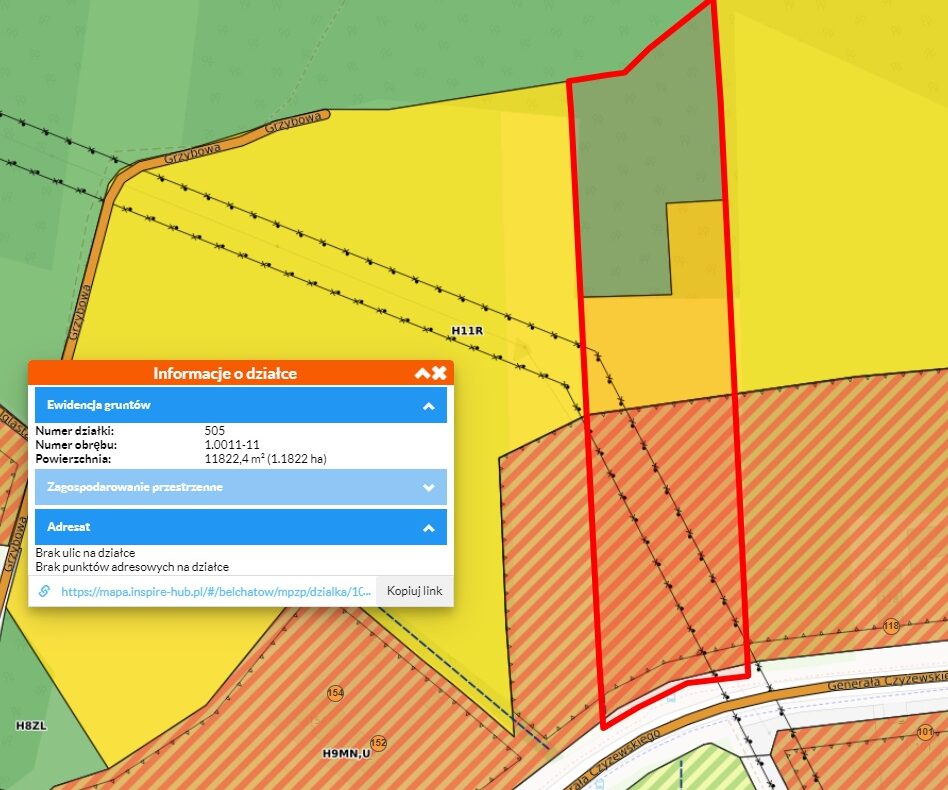Click the H9MN,U zone label
The height and width of the screenshot is (790, 948).
[x=346, y=753]
